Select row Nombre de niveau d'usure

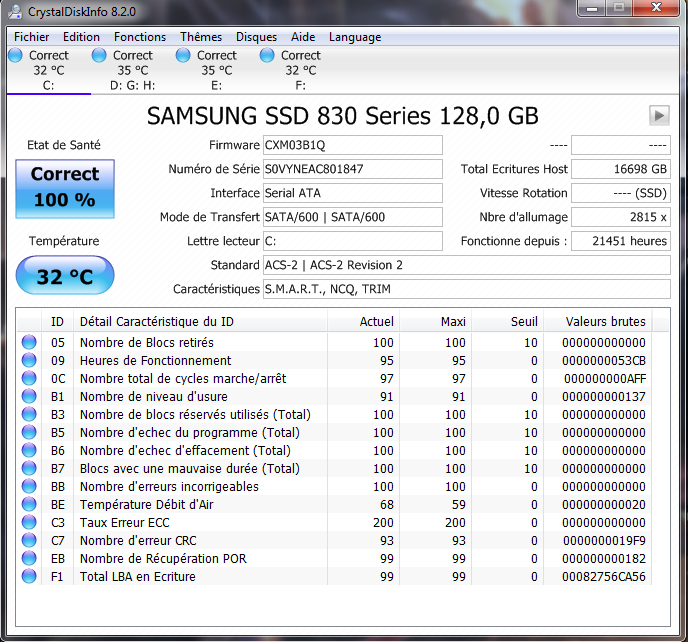[x=334, y=396]
